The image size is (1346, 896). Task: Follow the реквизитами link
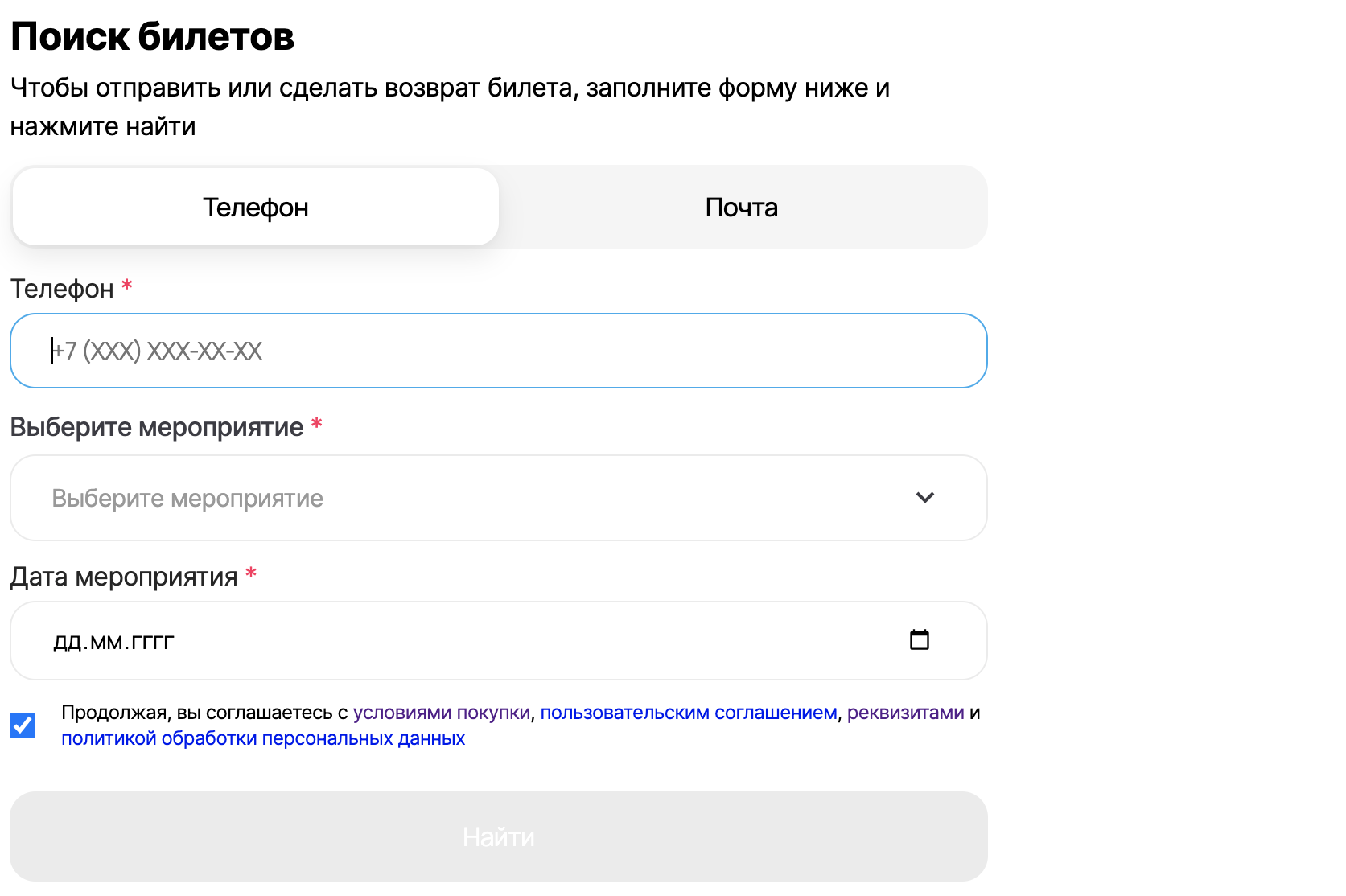click(x=905, y=713)
